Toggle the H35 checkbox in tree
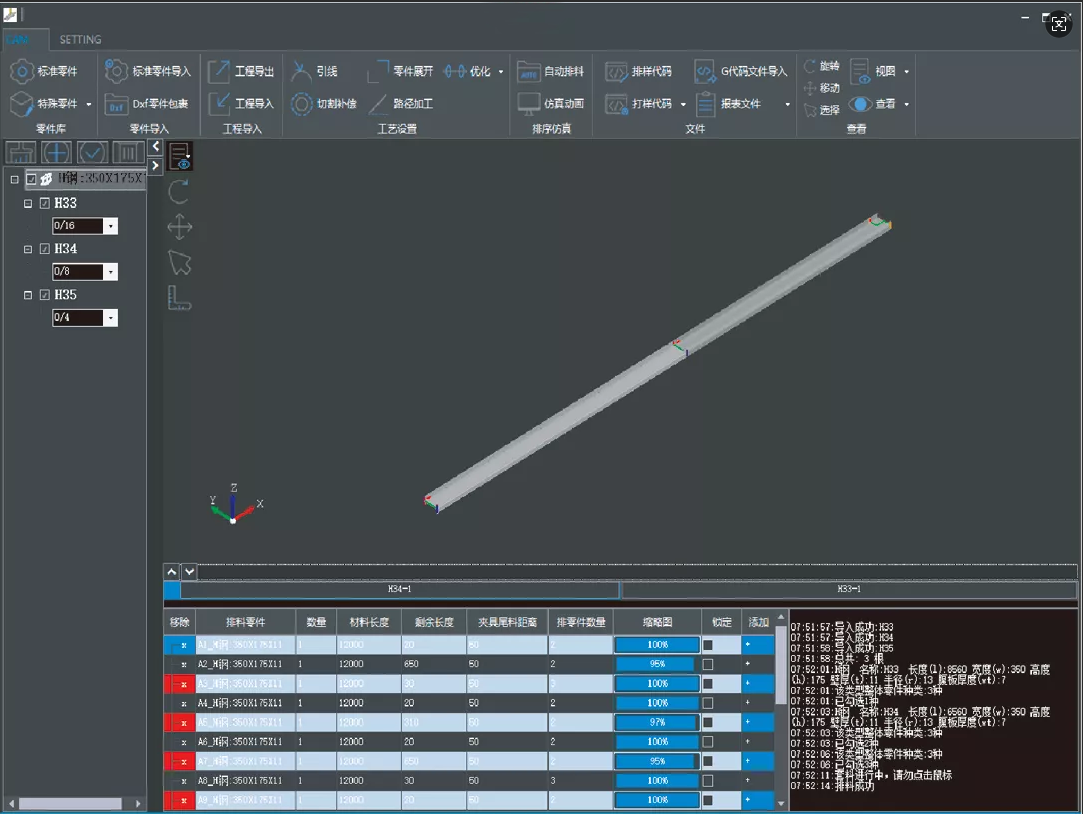This screenshot has width=1083, height=814. pos(45,295)
